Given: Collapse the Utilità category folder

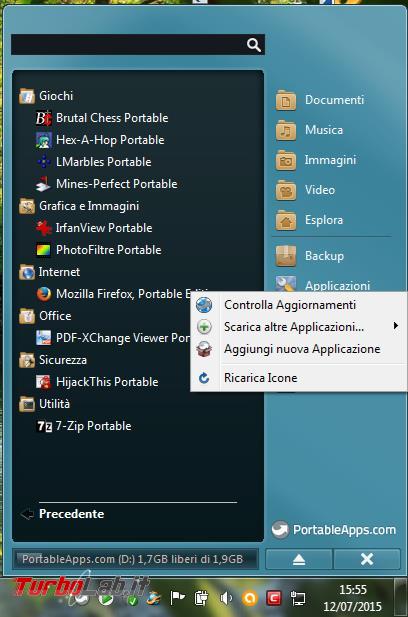Looking at the screenshot, I should 44,404.
